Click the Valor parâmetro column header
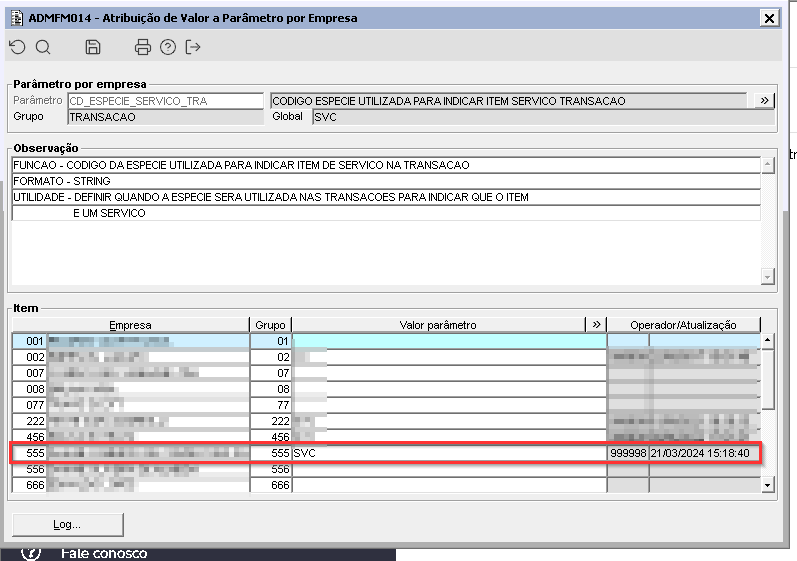The height and width of the screenshot is (561, 797). (438, 325)
